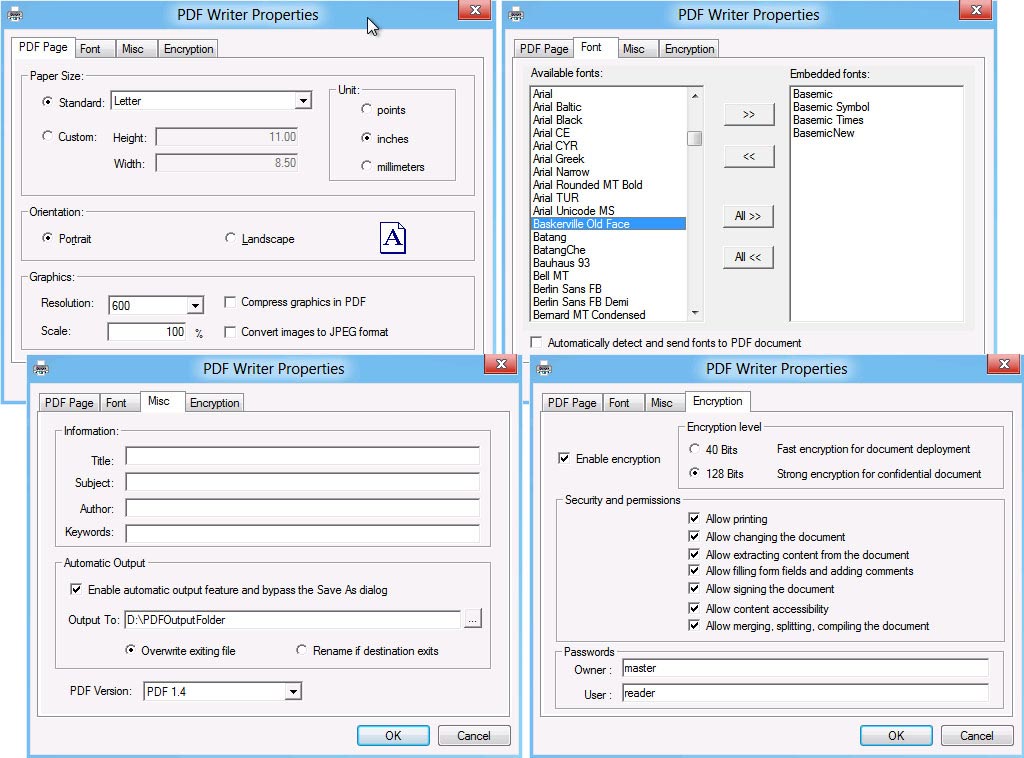This screenshot has width=1024, height=758.
Task: Open the Resolution 600 dropdown
Action: 195,305
